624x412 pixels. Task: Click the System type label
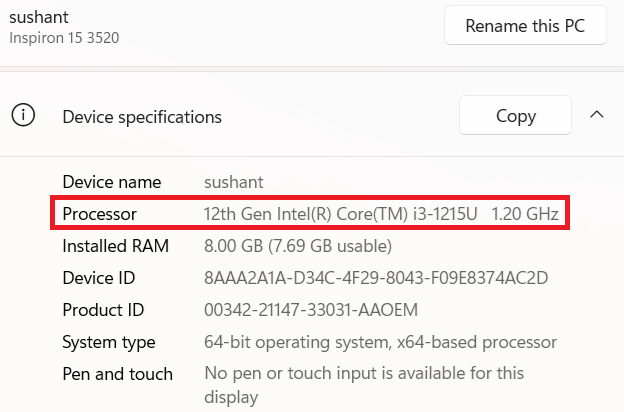(x=108, y=342)
